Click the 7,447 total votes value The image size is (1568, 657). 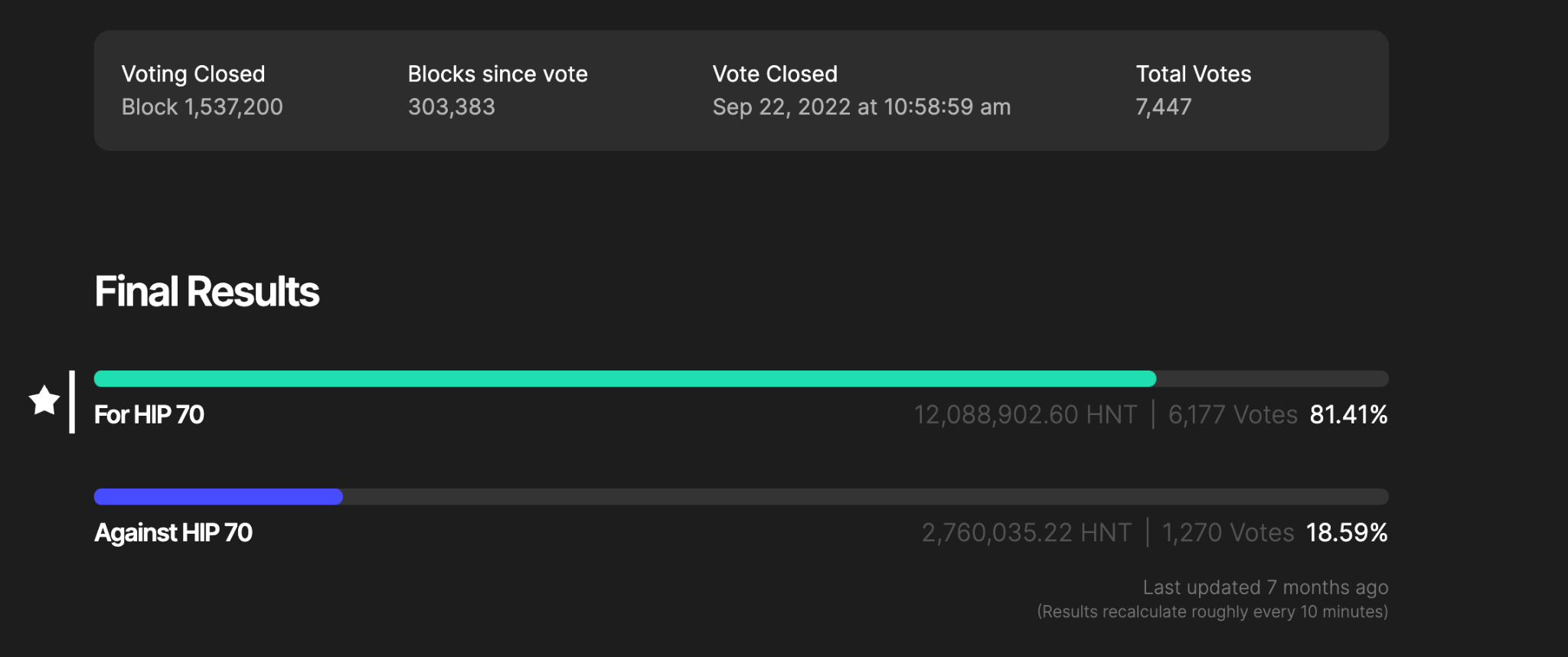[1163, 106]
